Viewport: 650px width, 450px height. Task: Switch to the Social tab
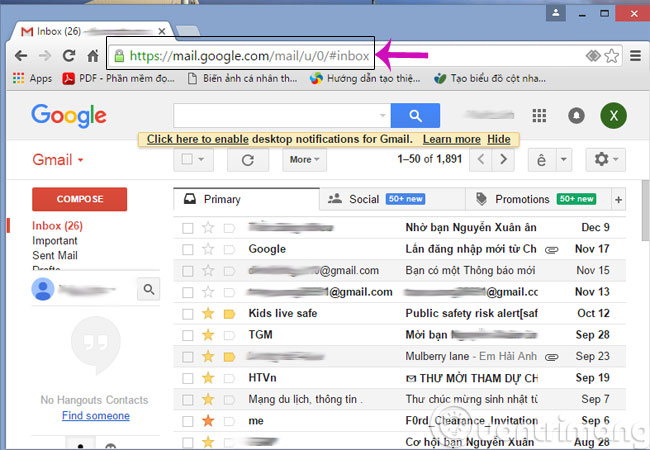(392, 199)
